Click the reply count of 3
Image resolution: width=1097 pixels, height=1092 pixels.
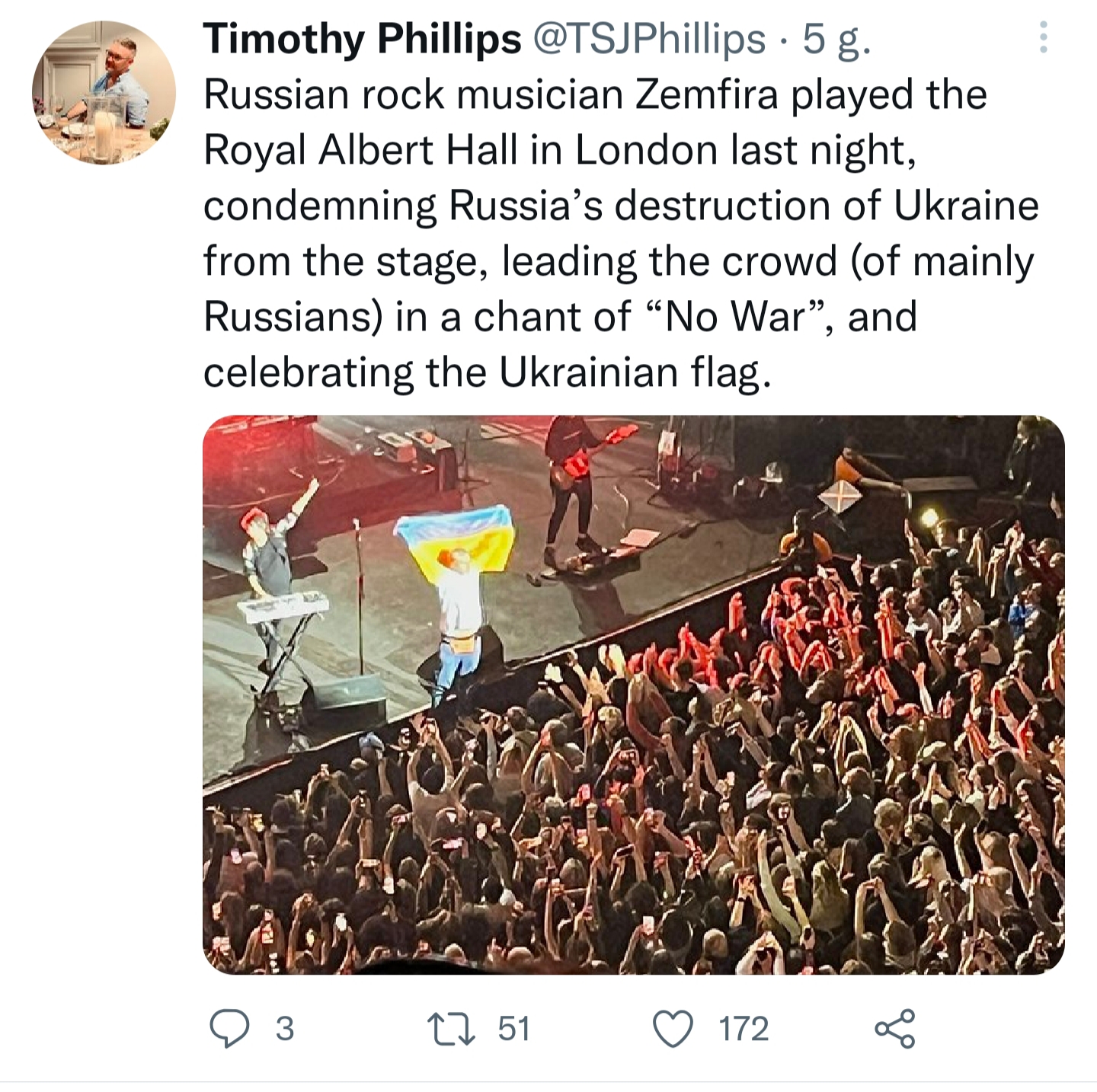pyautogui.click(x=285, y=1029)
